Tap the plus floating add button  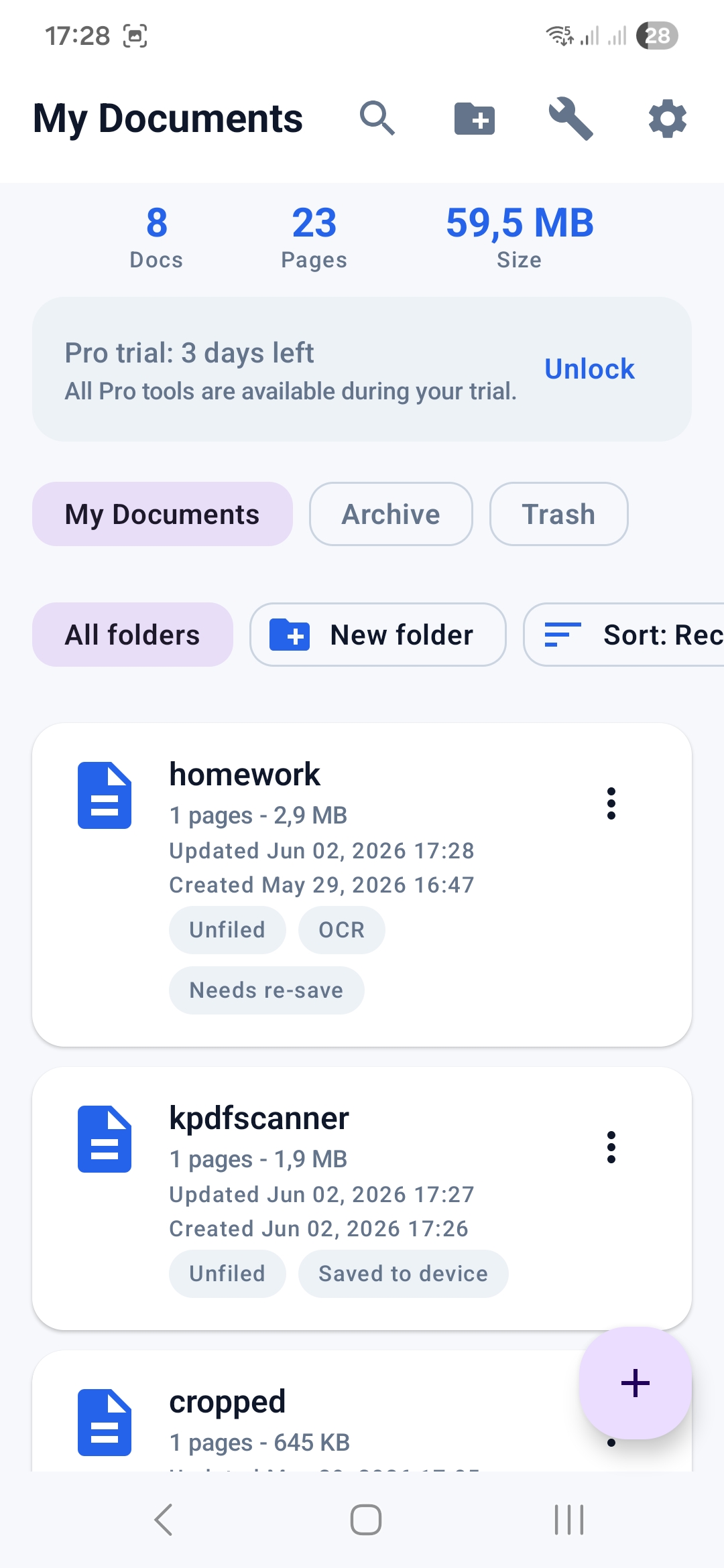(x=636, y=1383)
